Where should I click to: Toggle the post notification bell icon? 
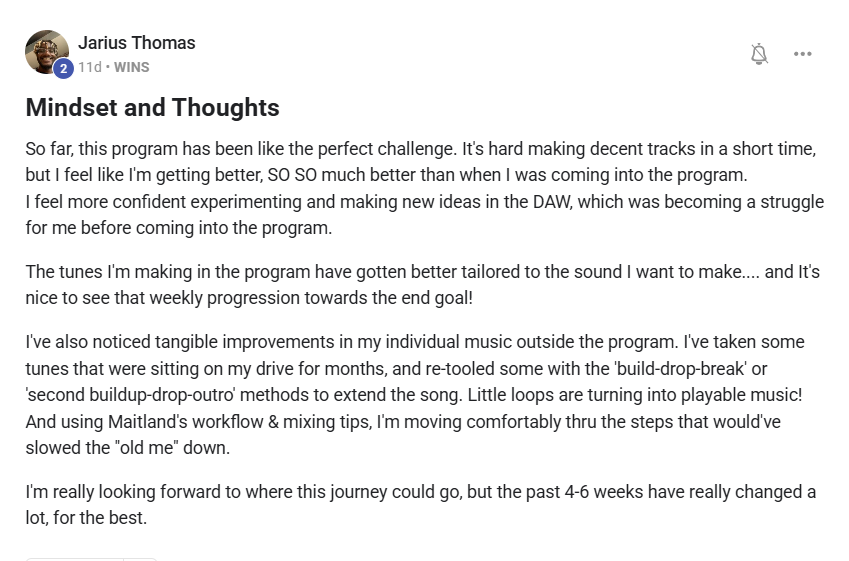(x=759, y=54)
